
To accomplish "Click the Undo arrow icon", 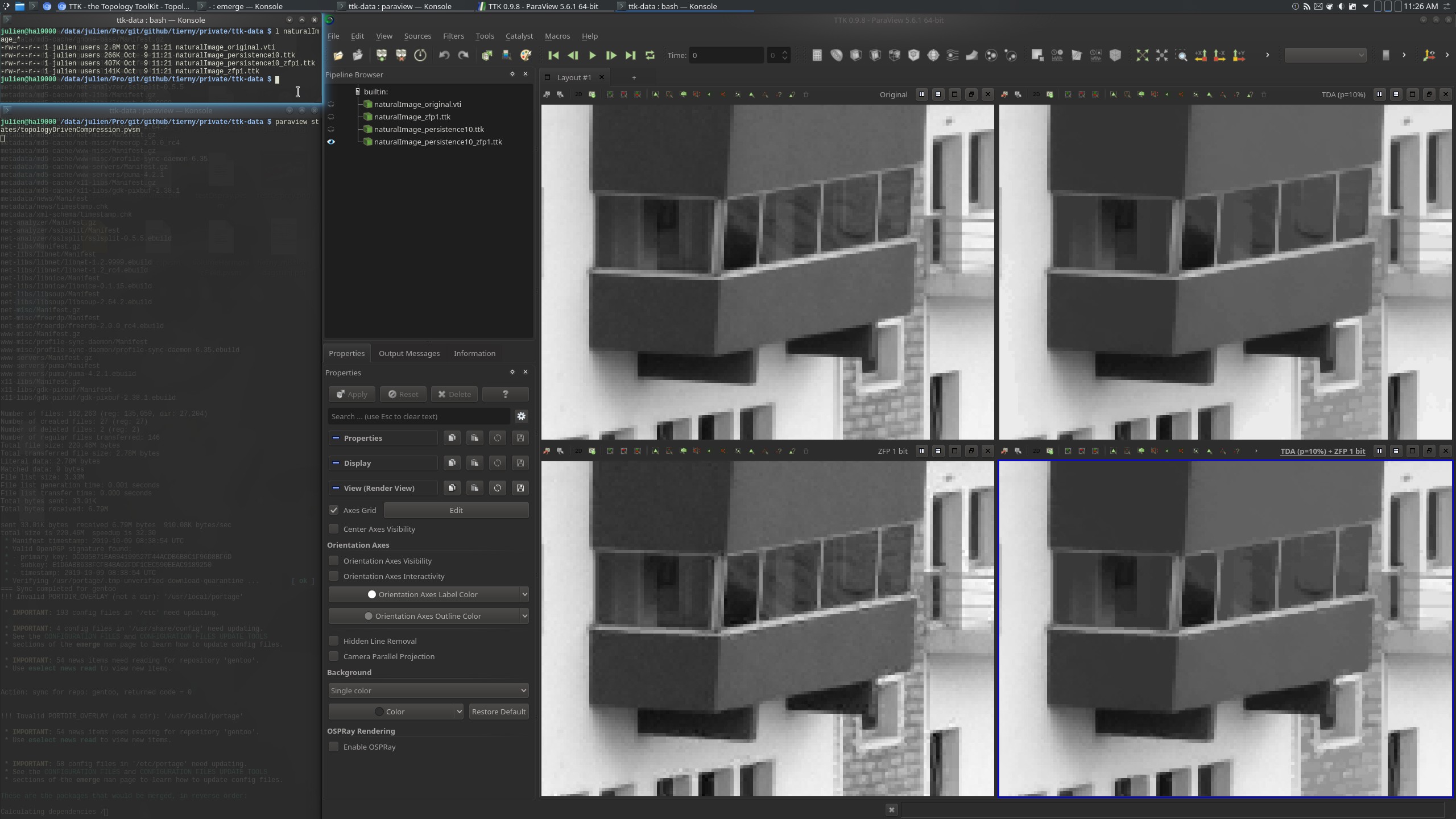I will coord(444,55).
